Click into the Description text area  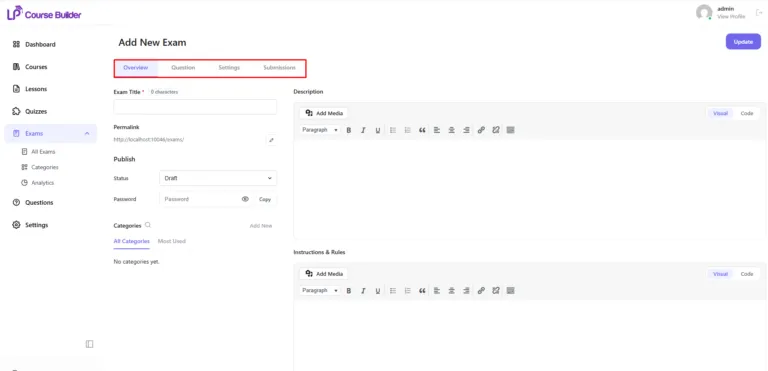pyautogui.click(x=530, y=189)
